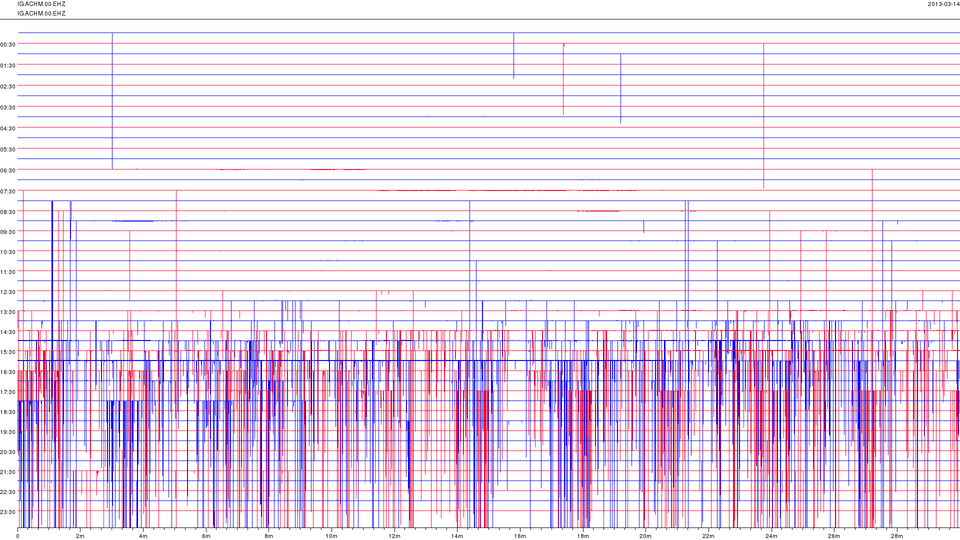Click the 18m tick label on minute axis
The height and width of the screenshot is (540, 960).
click(x=583, y=536)
